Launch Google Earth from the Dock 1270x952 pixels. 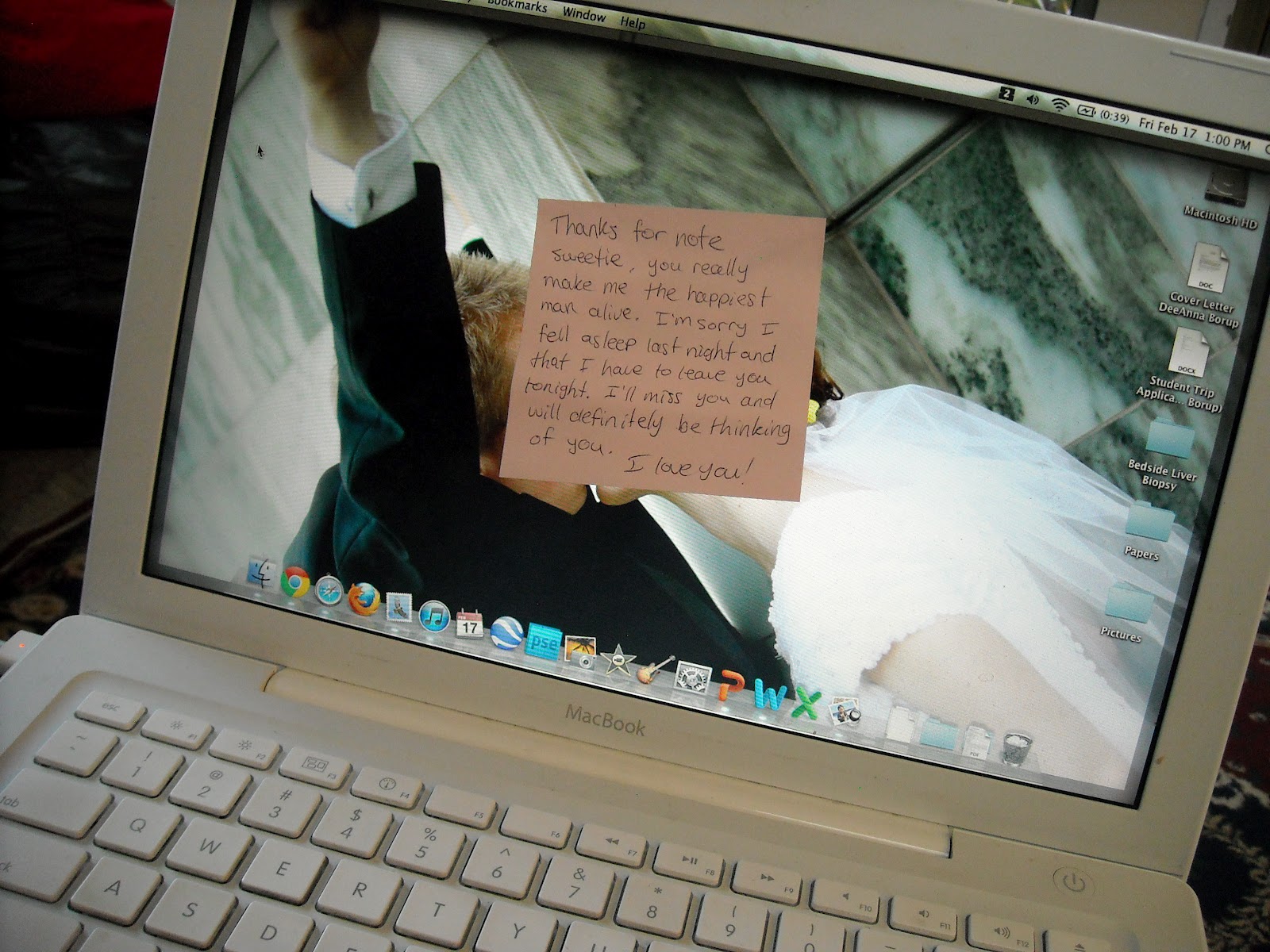(x=506, y=632)
